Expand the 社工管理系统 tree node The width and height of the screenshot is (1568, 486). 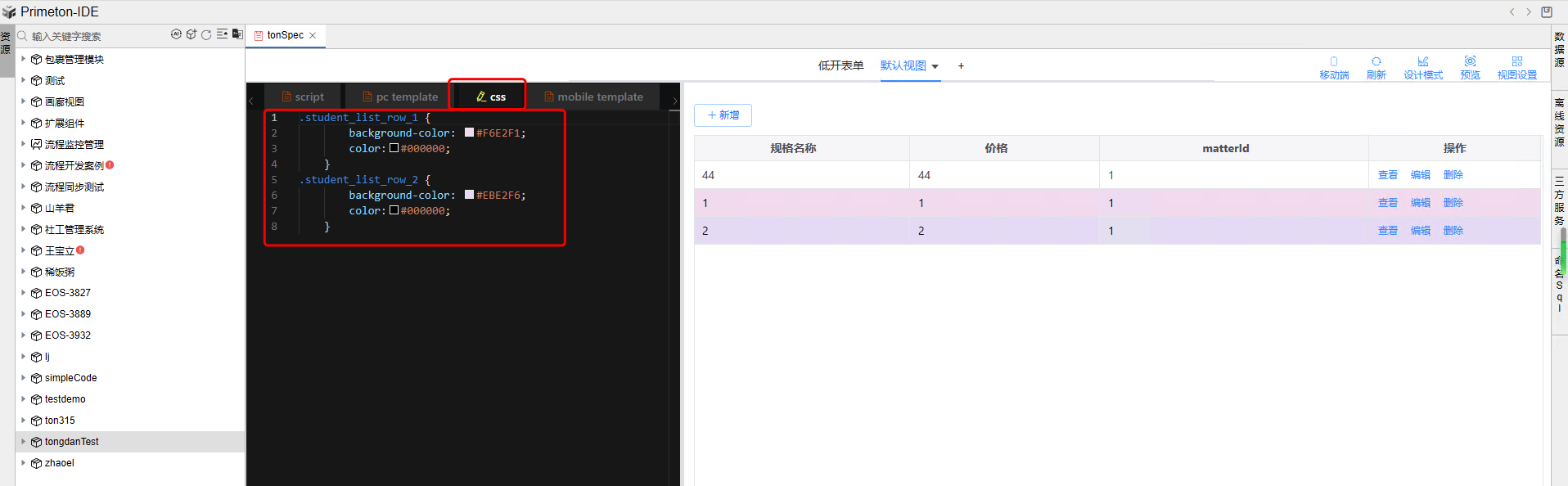23,230
